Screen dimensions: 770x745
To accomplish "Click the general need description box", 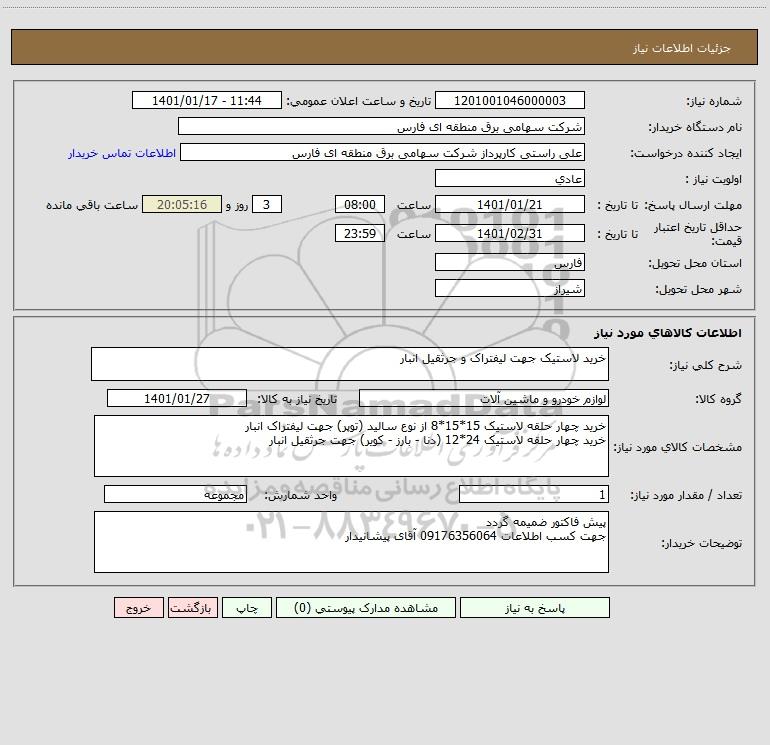I will (350, 364).
